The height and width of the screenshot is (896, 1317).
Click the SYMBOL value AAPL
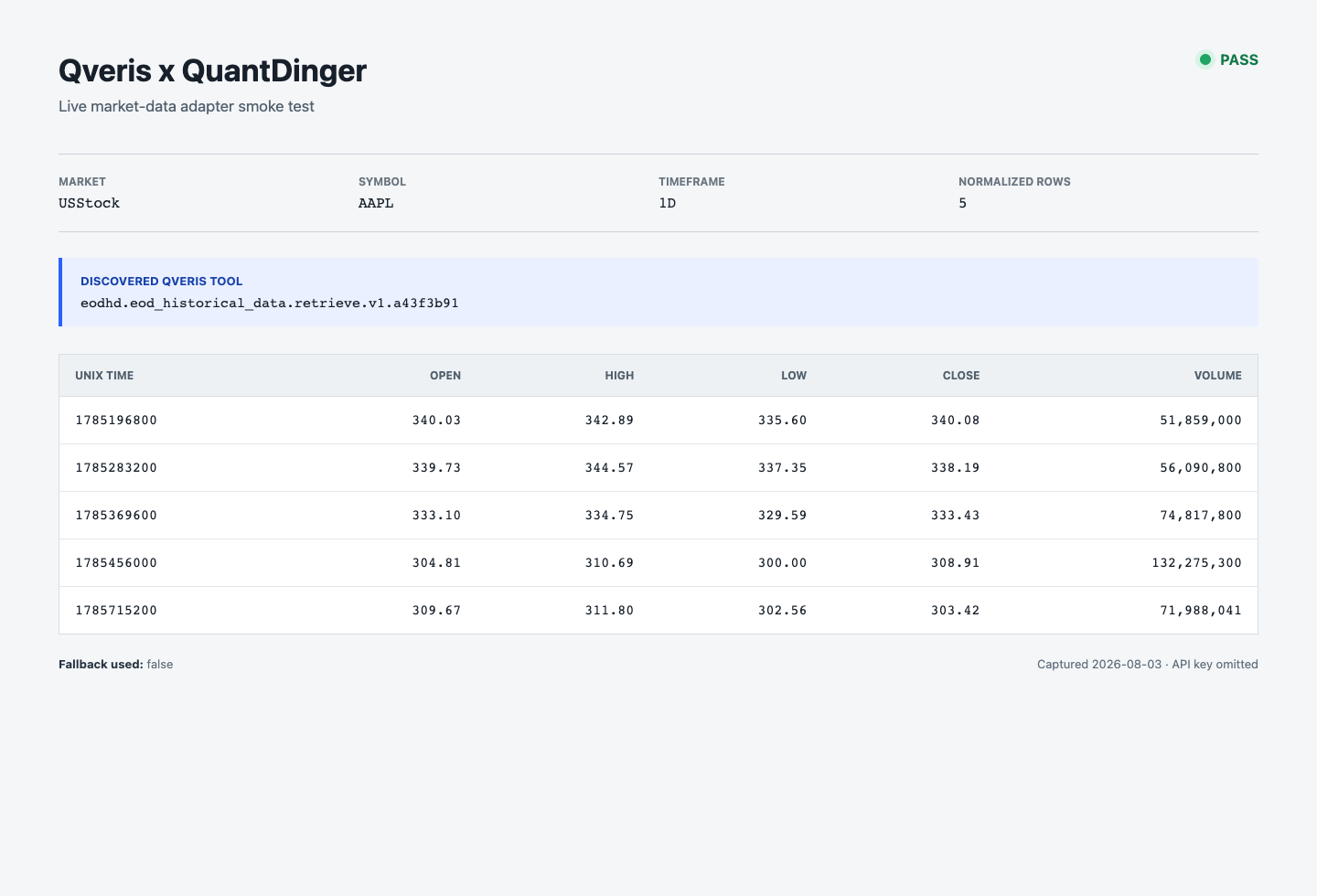376,203
